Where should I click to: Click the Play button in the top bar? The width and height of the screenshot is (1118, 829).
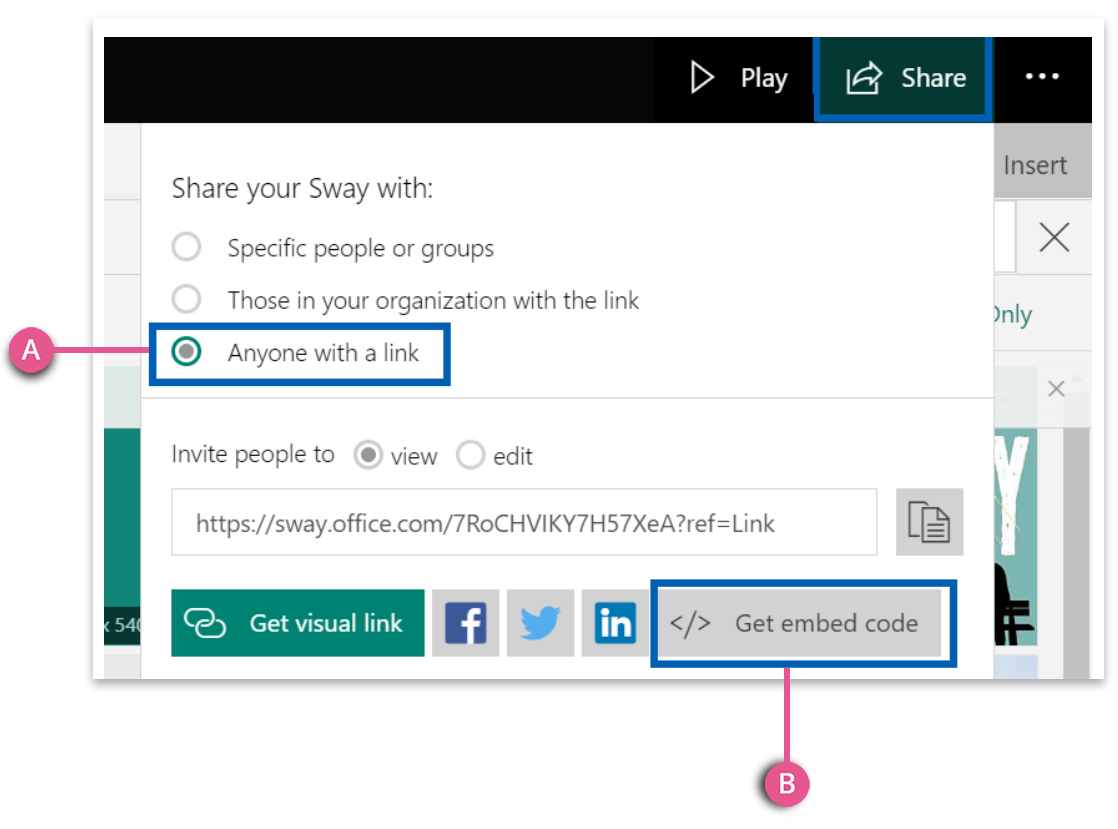coord(738,78)
